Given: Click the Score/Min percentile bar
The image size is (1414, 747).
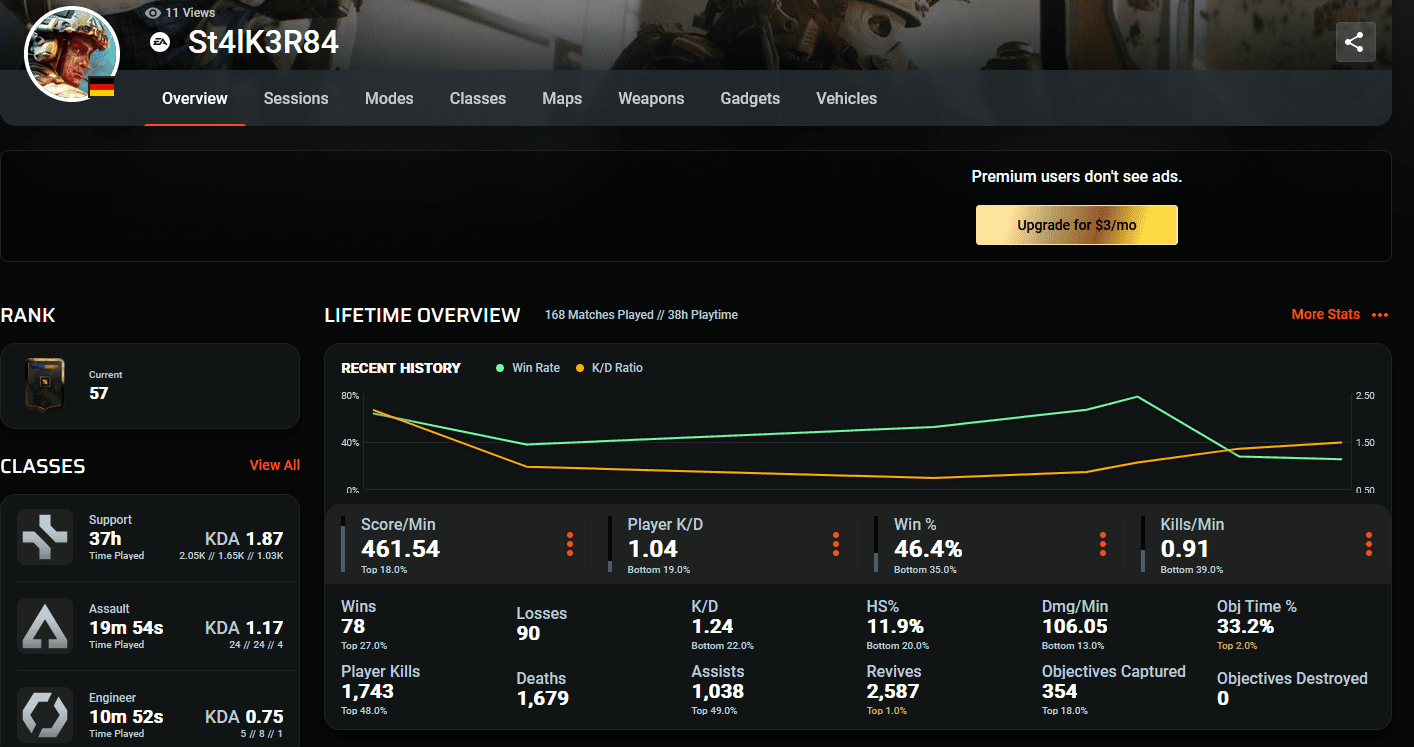Looking at the screenshot, I should pos(343,544).
